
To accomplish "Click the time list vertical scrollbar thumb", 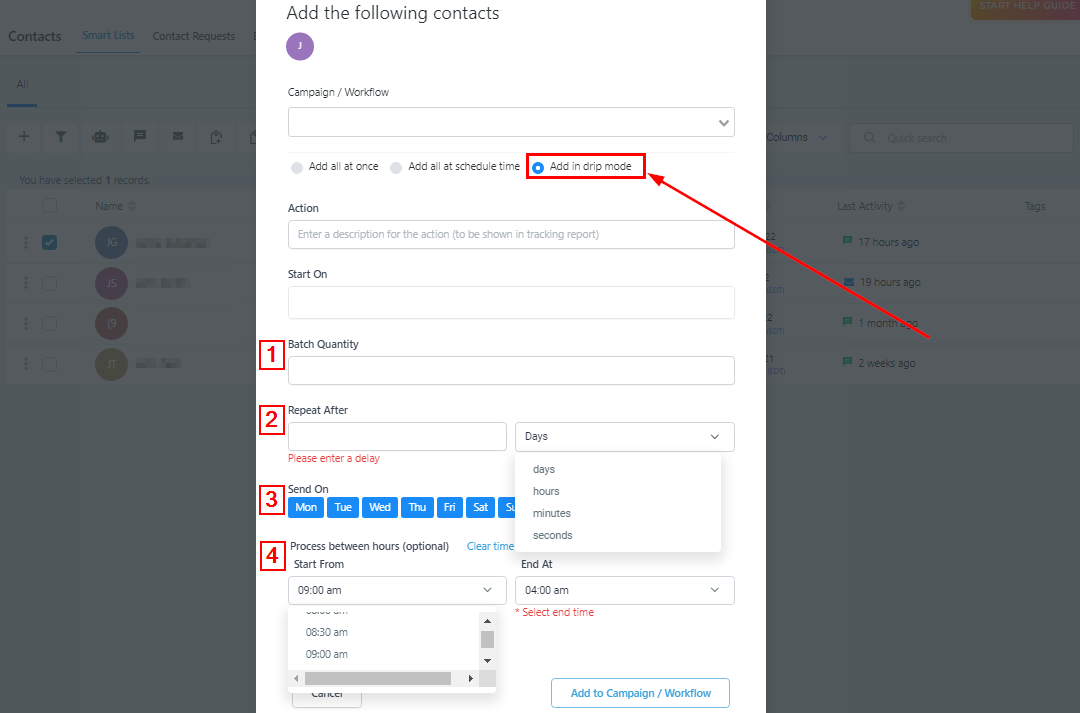I will pyautogui.click(x=487, y=639).
